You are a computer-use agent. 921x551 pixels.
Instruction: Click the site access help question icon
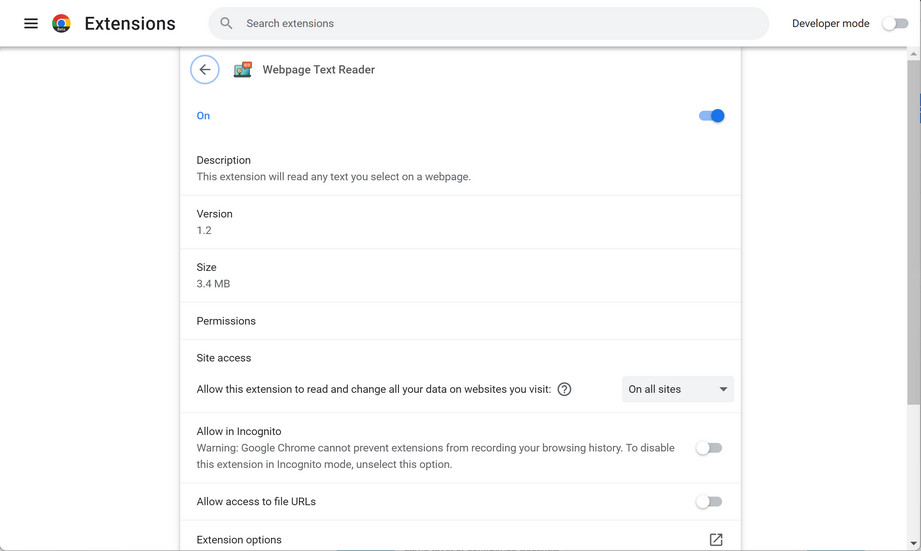tap(564, 389)
